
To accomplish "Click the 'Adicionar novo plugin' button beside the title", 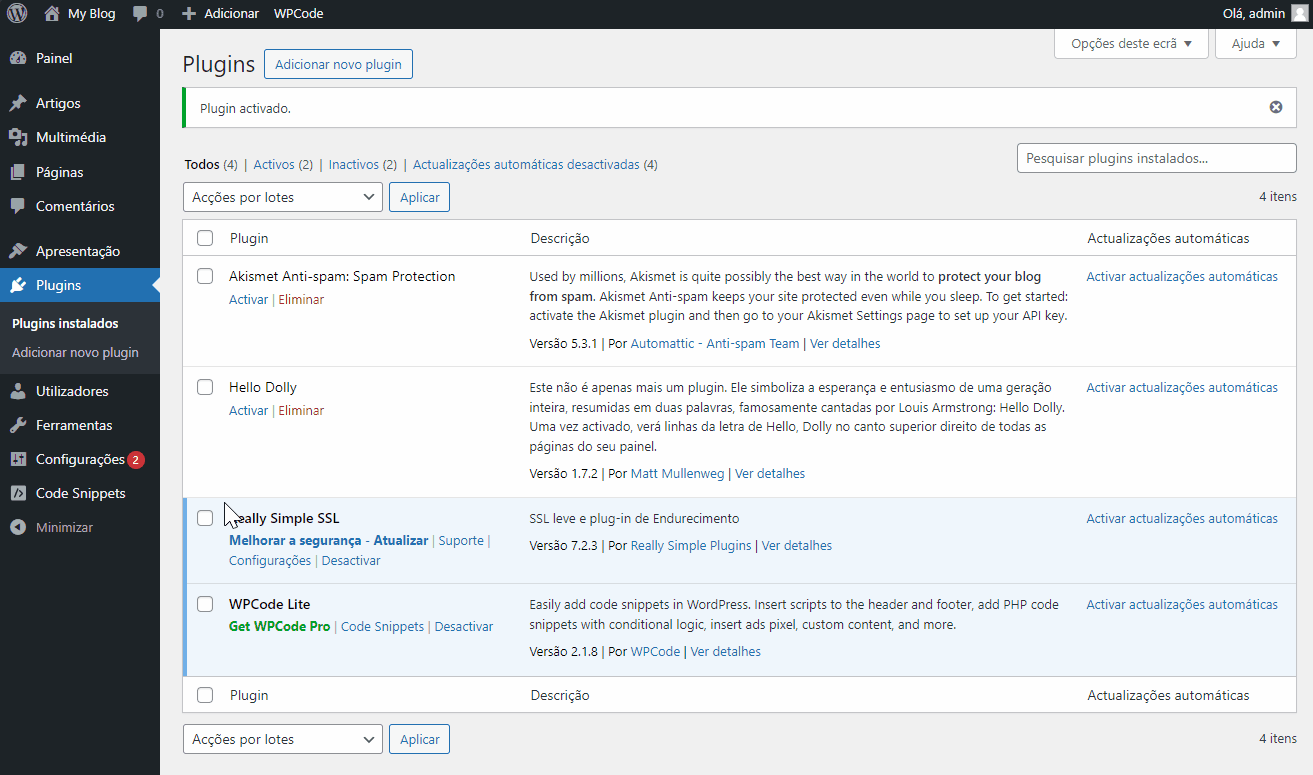I will tap(338, 64).
